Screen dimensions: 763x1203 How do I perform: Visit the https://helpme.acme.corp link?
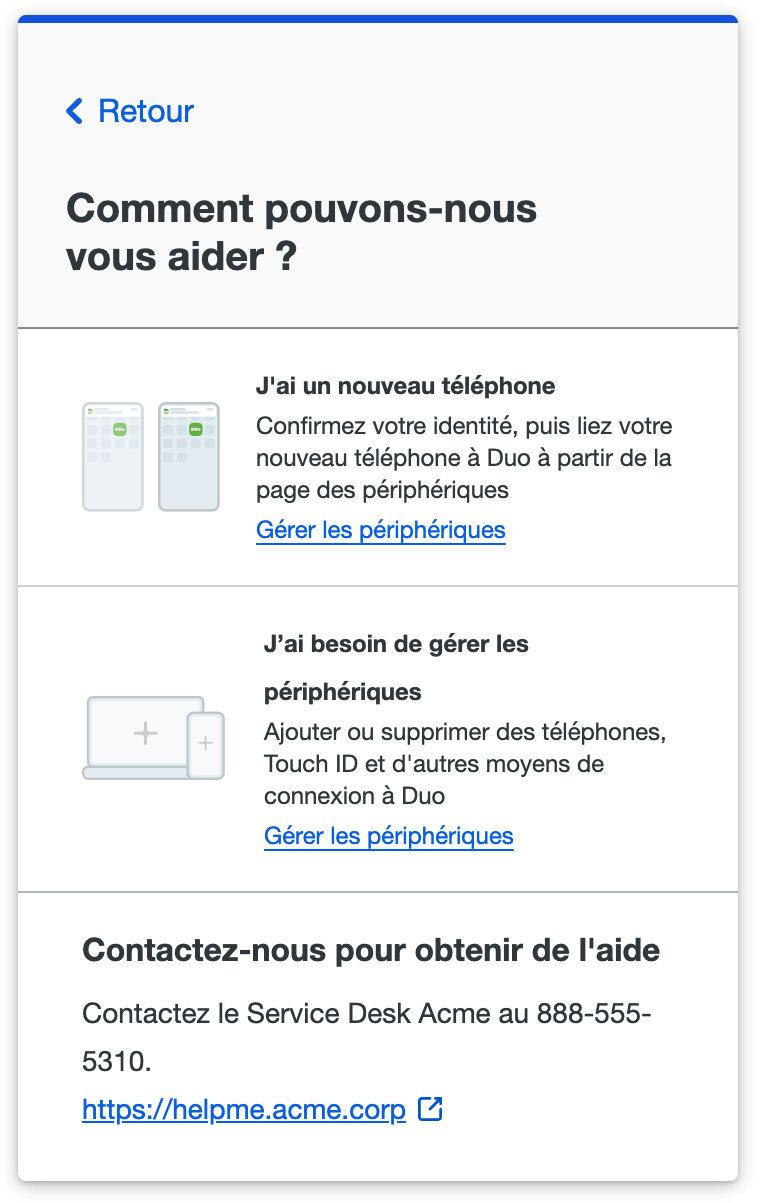coord(243,1108)
